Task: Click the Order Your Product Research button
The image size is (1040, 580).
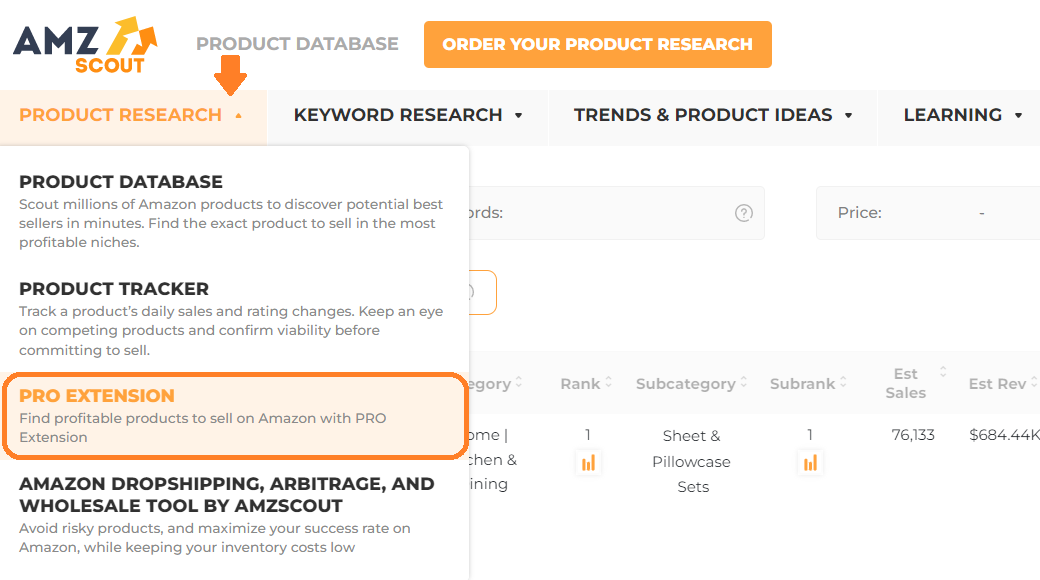Action: (597, 44)
